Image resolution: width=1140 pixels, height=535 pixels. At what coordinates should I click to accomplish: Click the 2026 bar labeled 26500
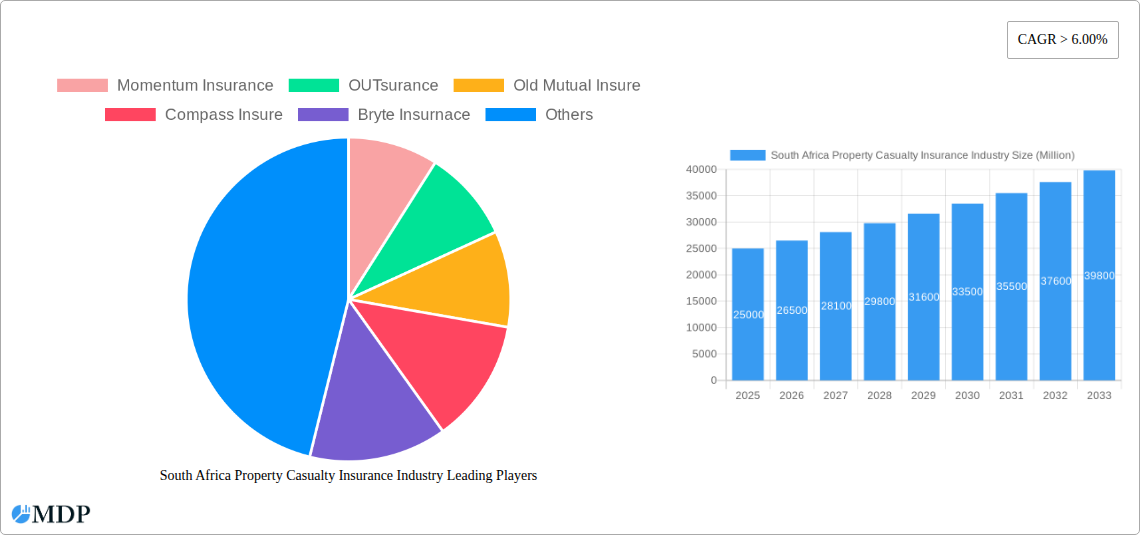tap(792, 310)
